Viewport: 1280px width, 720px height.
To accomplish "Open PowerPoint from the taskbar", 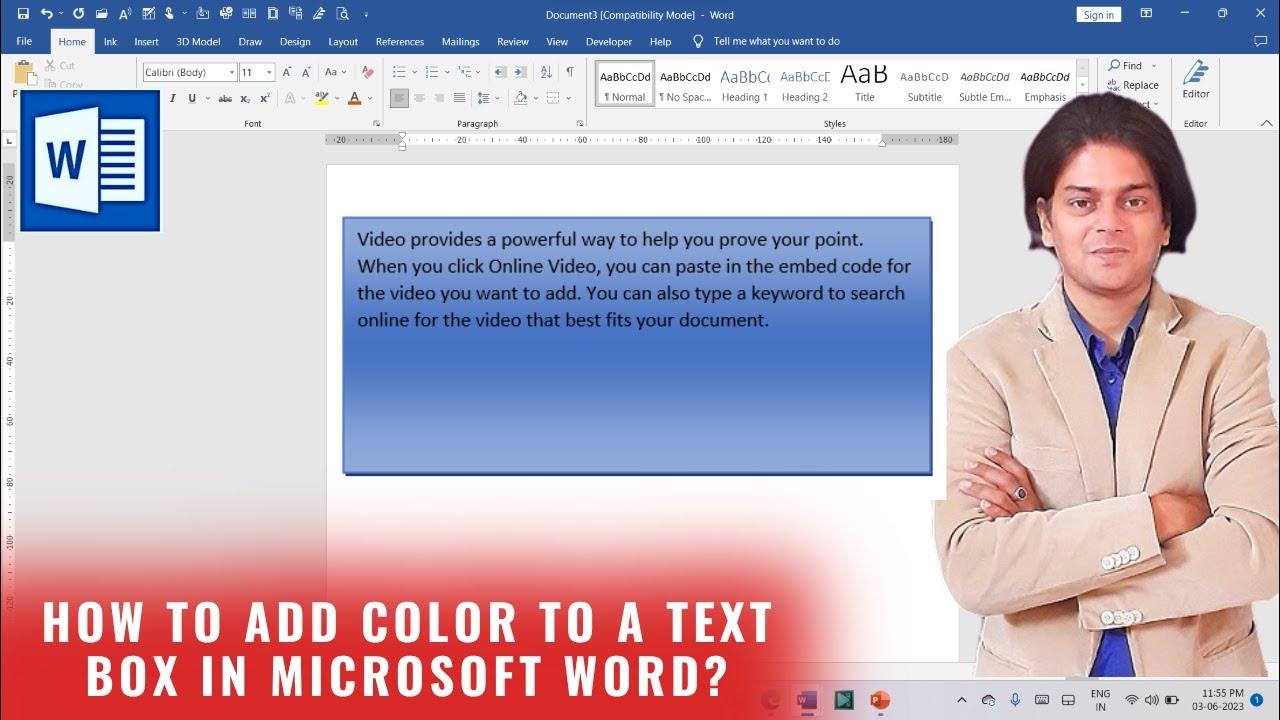I will 880,700.
